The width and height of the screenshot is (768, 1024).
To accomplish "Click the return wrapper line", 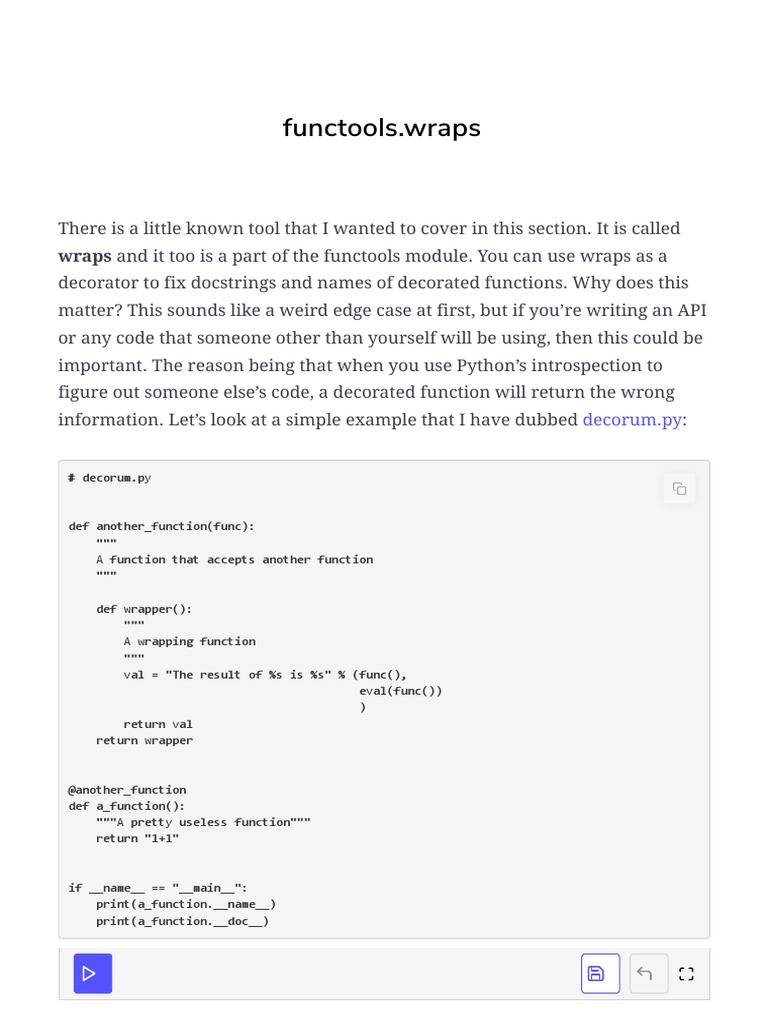I will click(x=144, y=740).
